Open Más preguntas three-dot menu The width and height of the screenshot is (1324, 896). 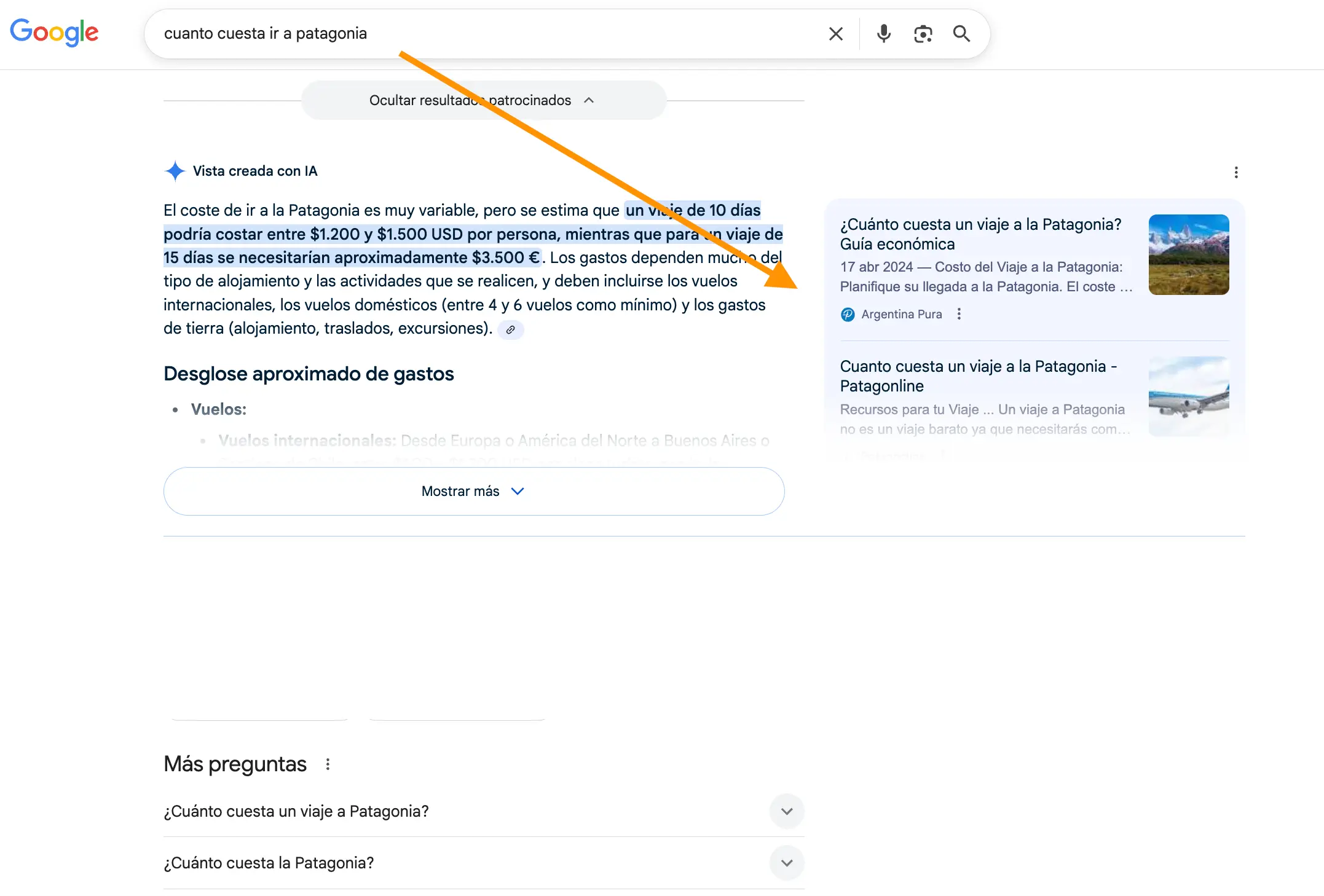pos(328,764)
